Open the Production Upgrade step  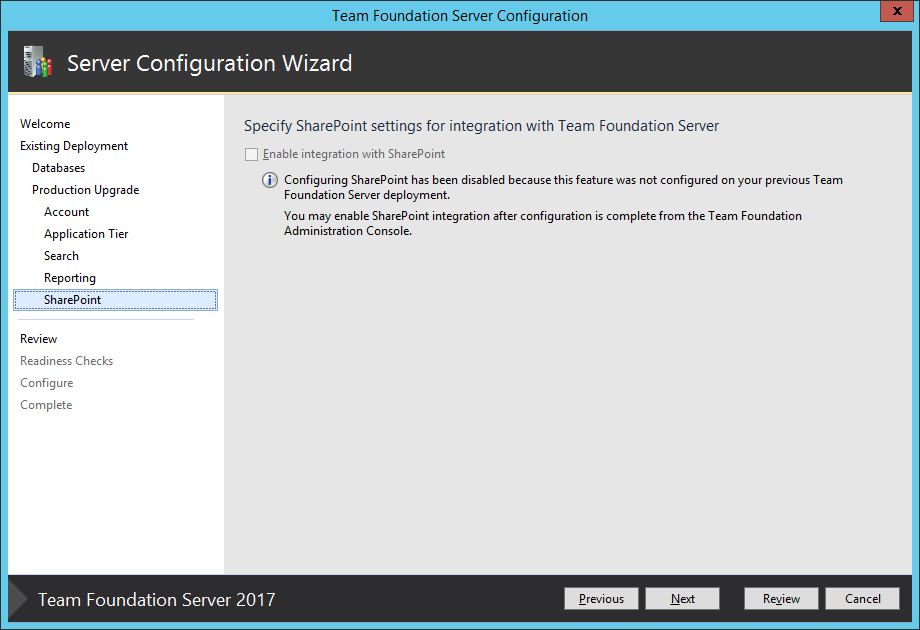(86, 190)
